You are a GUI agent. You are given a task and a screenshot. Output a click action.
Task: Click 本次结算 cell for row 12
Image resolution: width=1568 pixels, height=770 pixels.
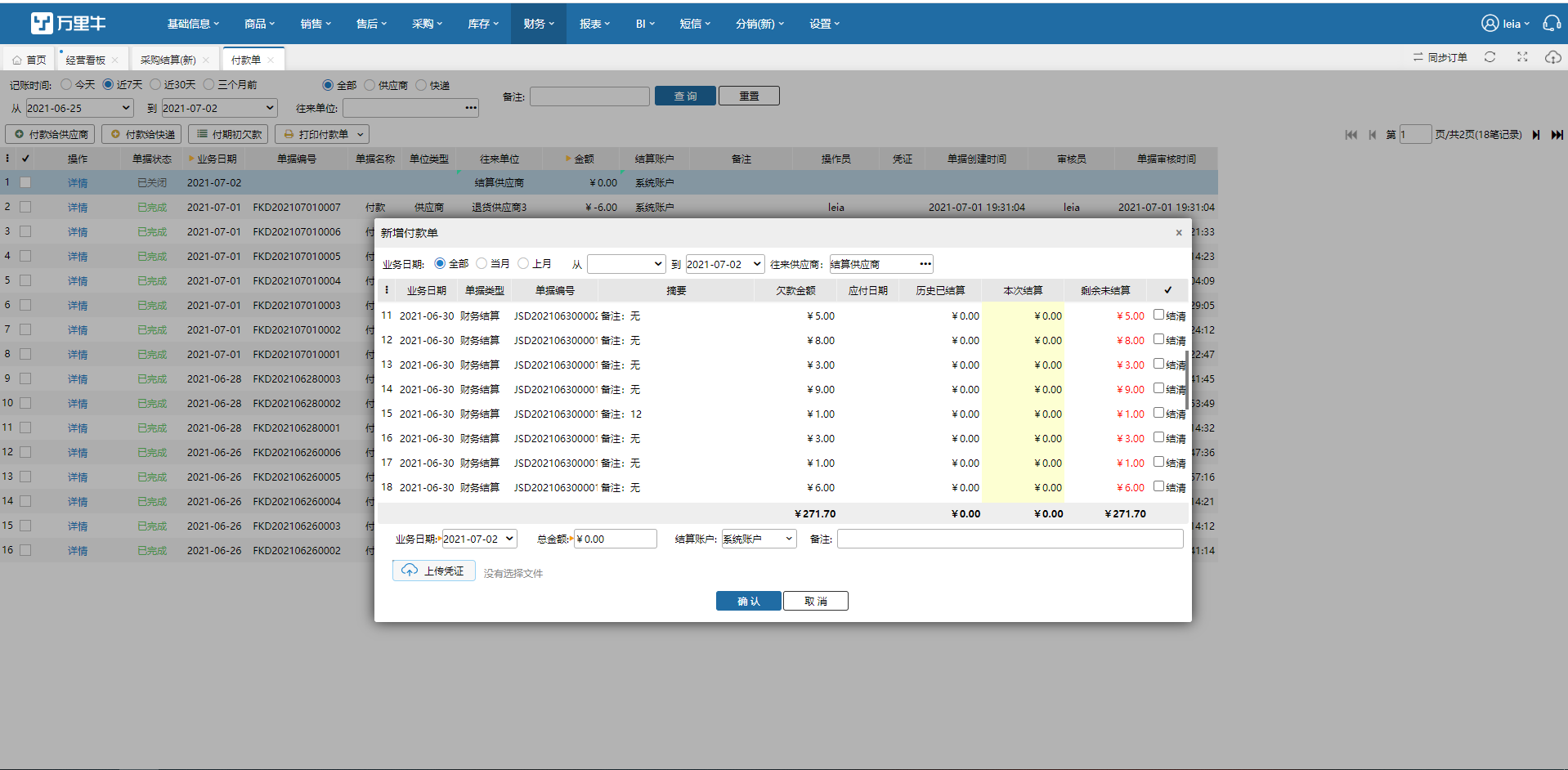point(1023,340)
